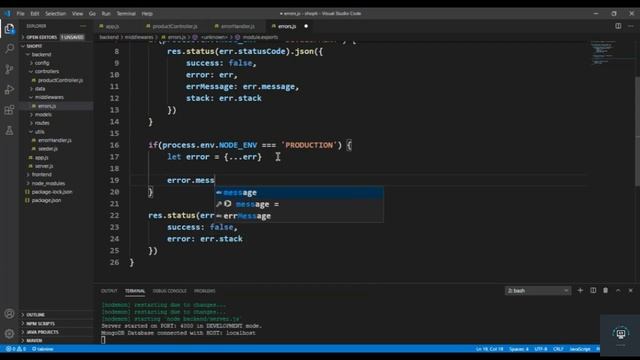This screenshot has height=360, width=640.
Task: Switch to OUTPUT panel tab
Action: point(109,291)
